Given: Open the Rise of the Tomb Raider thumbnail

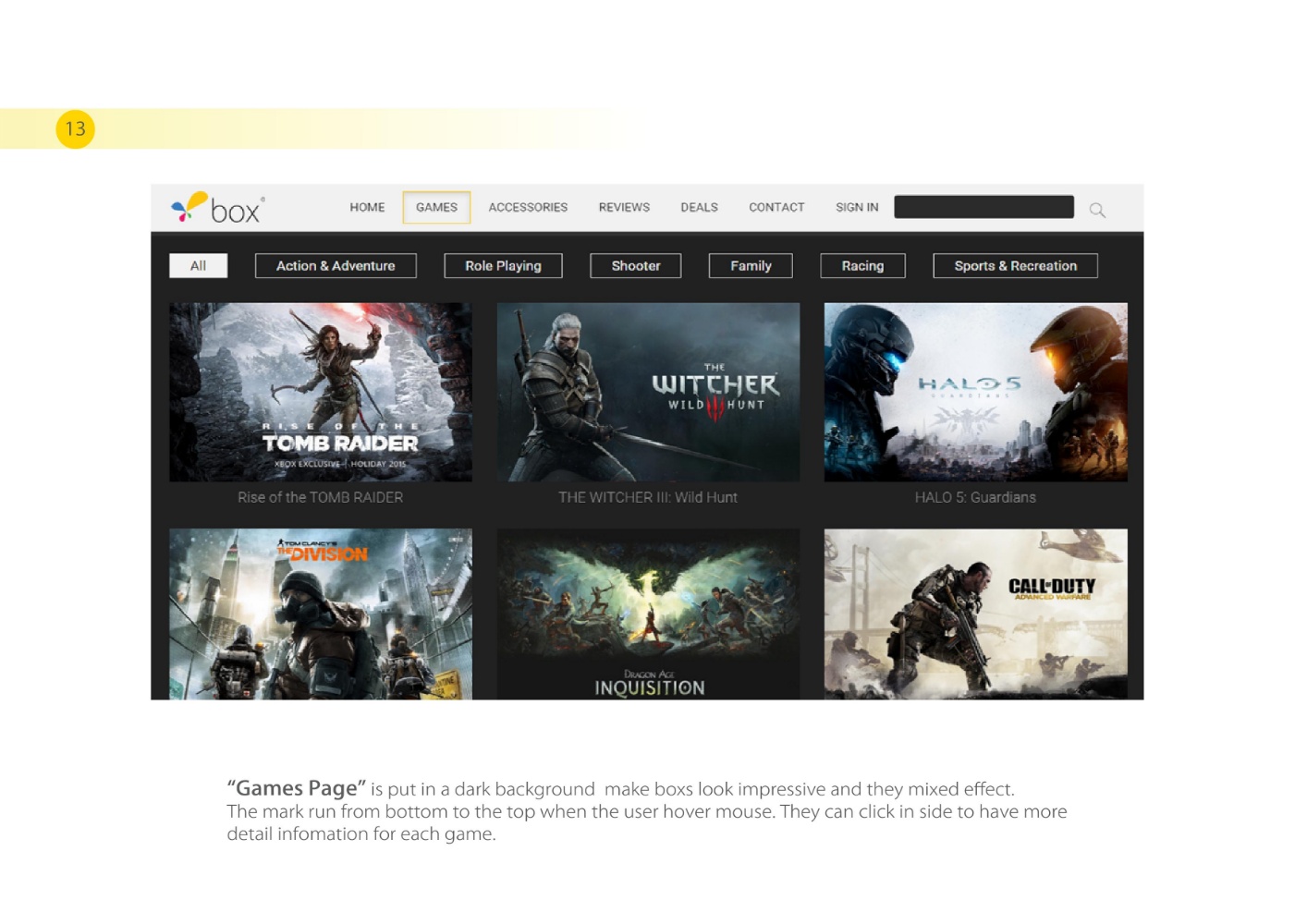Looking at the screenshot, I should (x=321, y=393).
